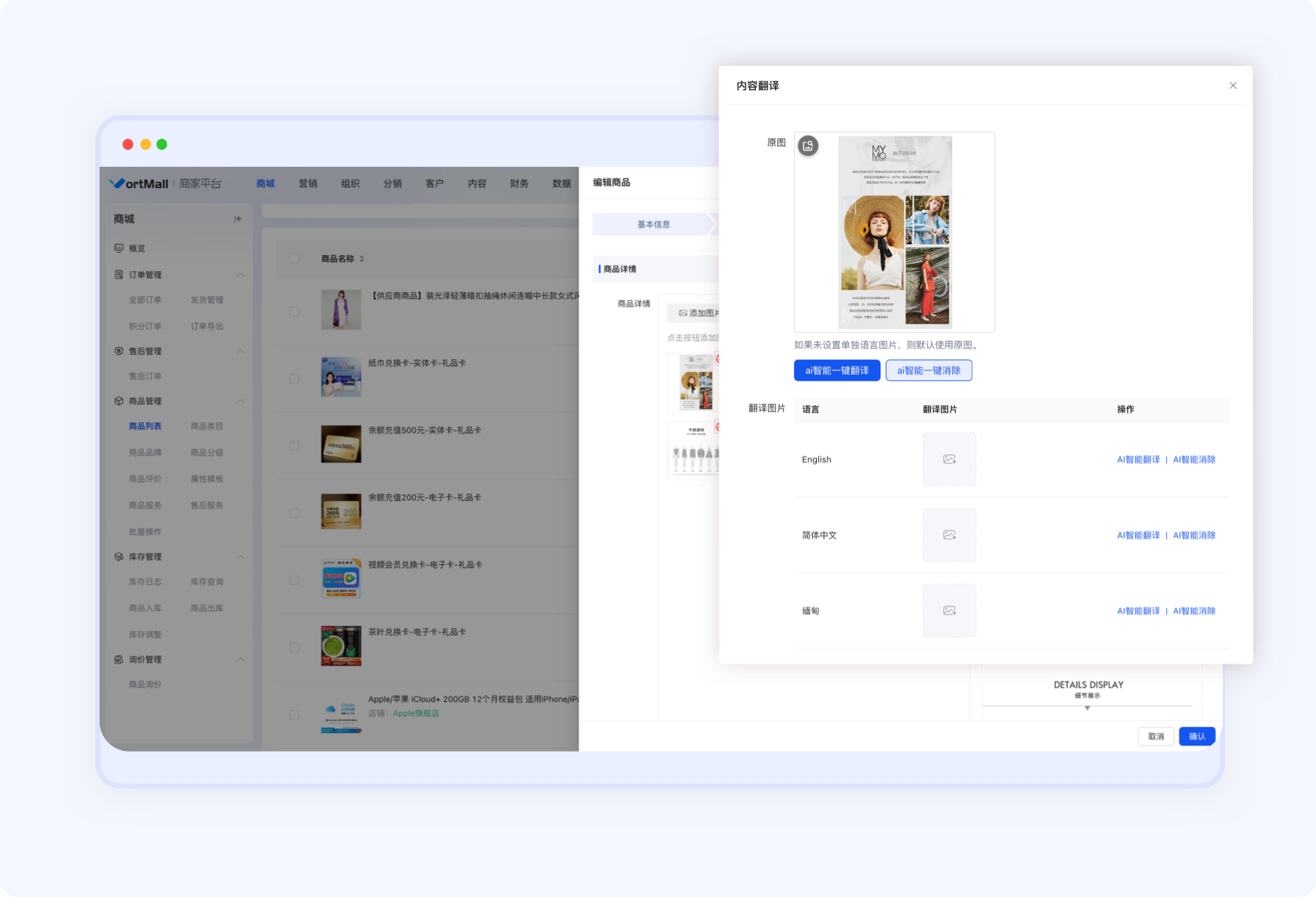Click the VortMall logo

point(139,183)
